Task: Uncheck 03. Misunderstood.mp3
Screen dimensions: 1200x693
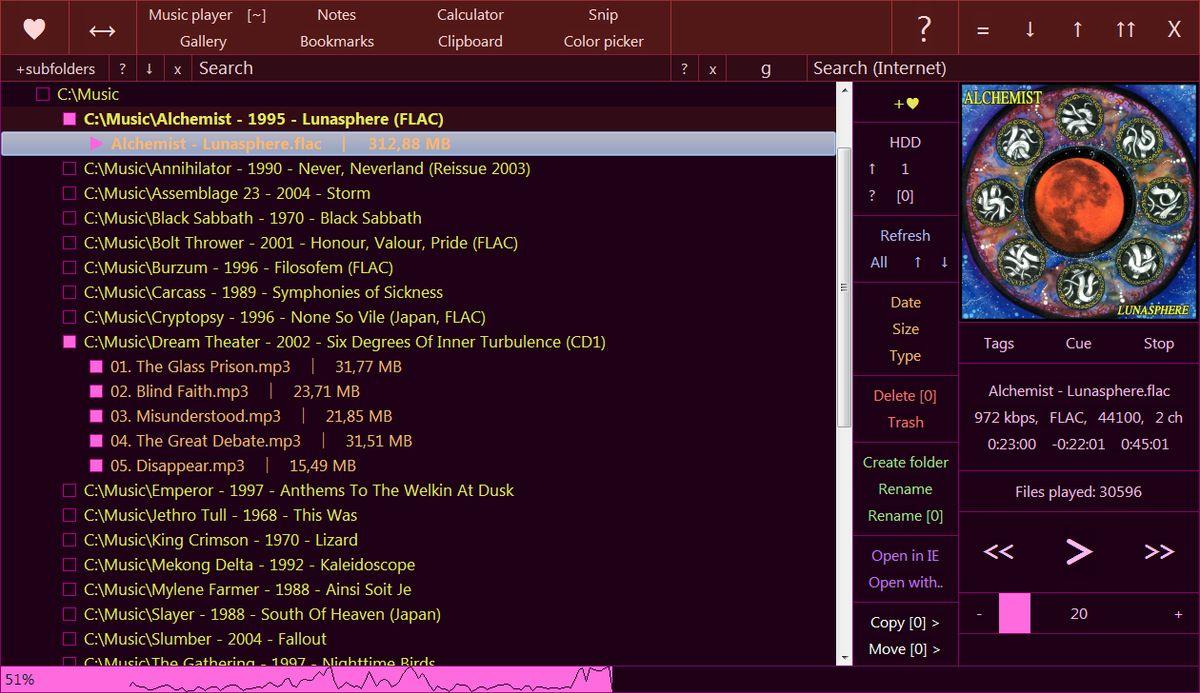Action: [96, 416]
